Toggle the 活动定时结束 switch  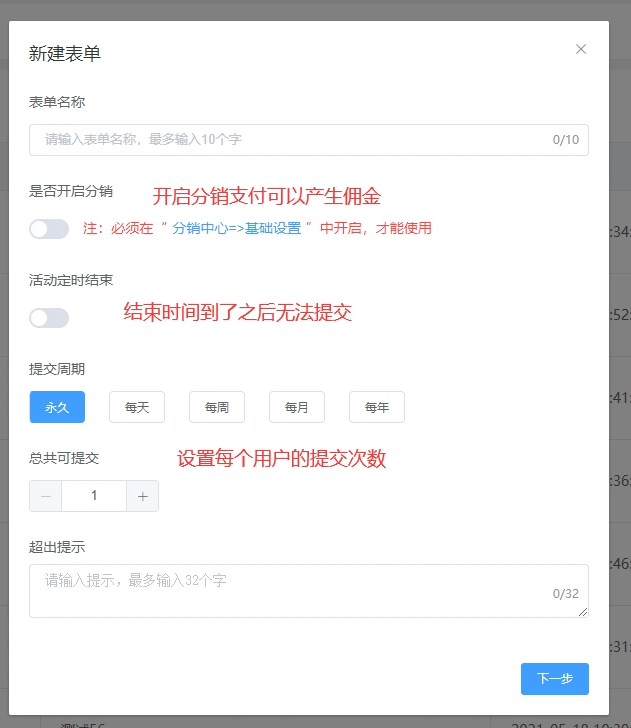tap(49, 318)
